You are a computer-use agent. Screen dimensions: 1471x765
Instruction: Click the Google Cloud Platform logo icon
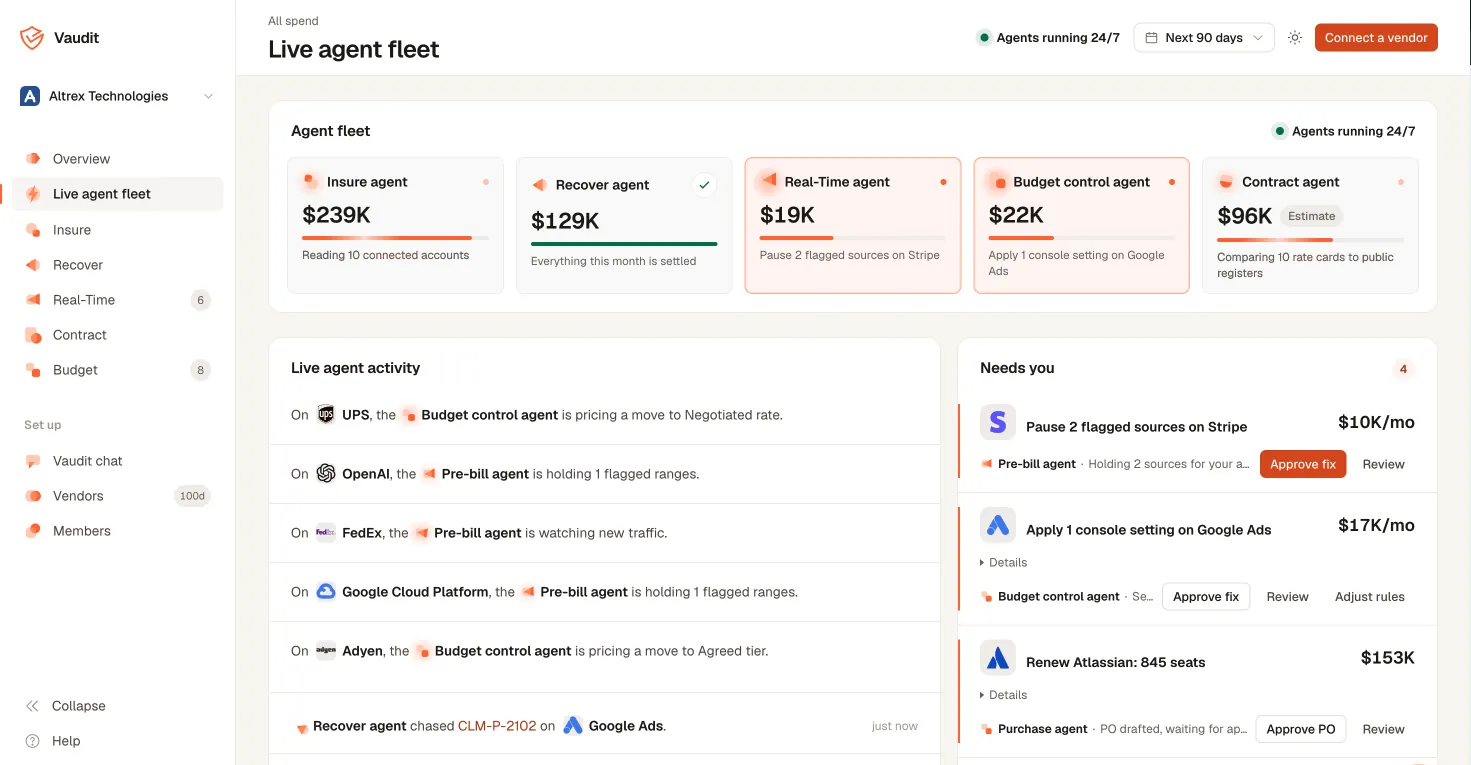[x=325, y=592]
